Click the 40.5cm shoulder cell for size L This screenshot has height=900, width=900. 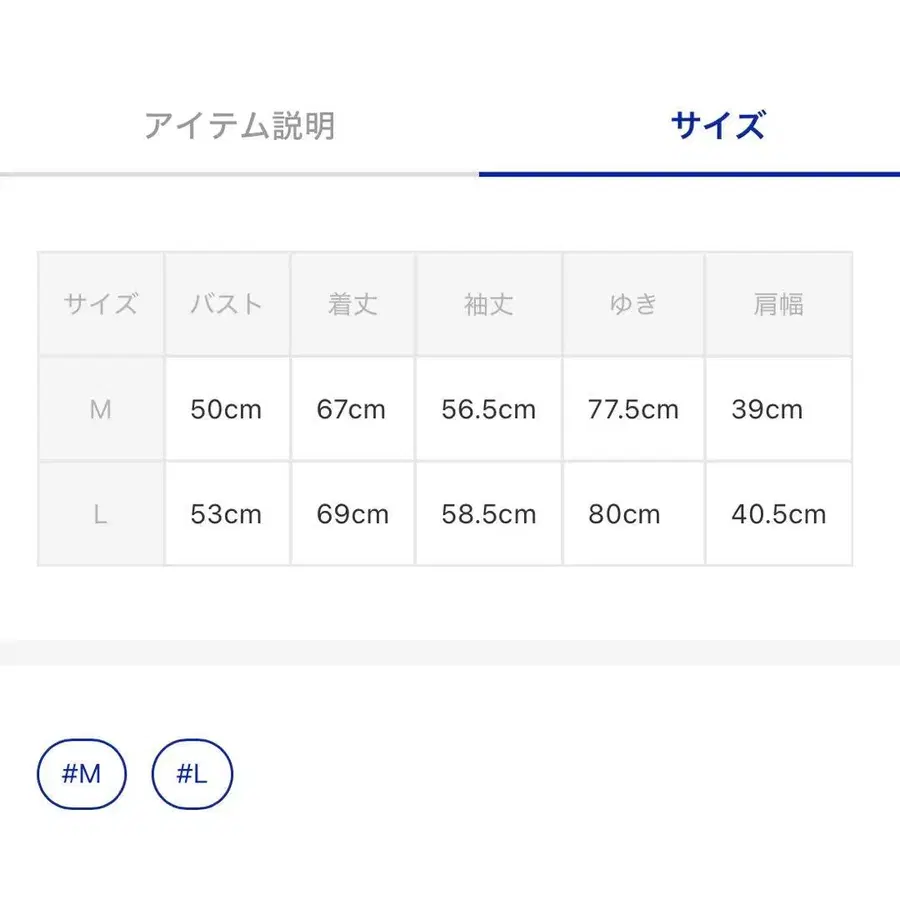click(x=779, y=514)
